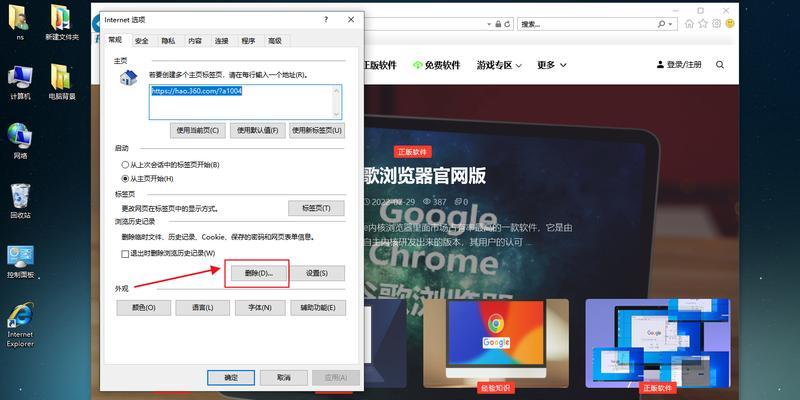Confirm with the 确定 button
The height and width of the screenshot is (400, 800).
coord(231,378)
